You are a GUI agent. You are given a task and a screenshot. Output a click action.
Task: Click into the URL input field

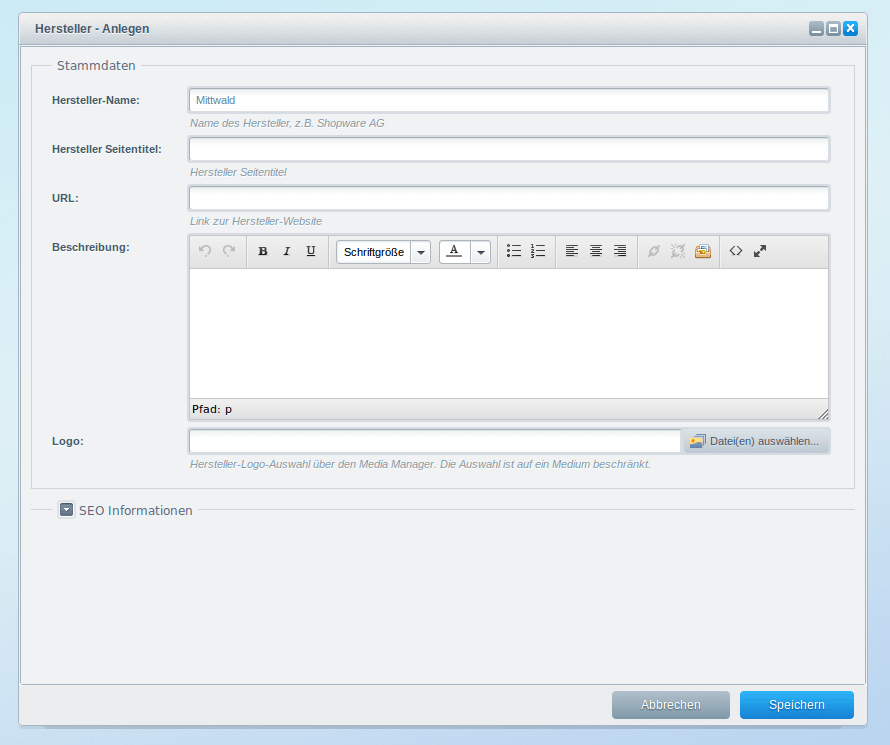(x=508, y=199)
